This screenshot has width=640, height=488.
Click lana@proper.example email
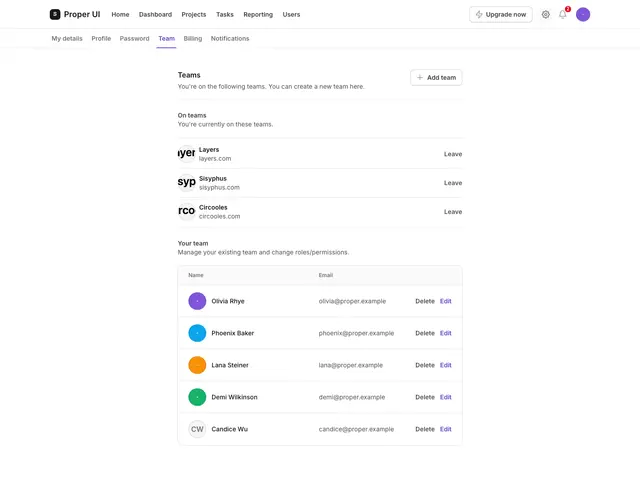(351, 365)
